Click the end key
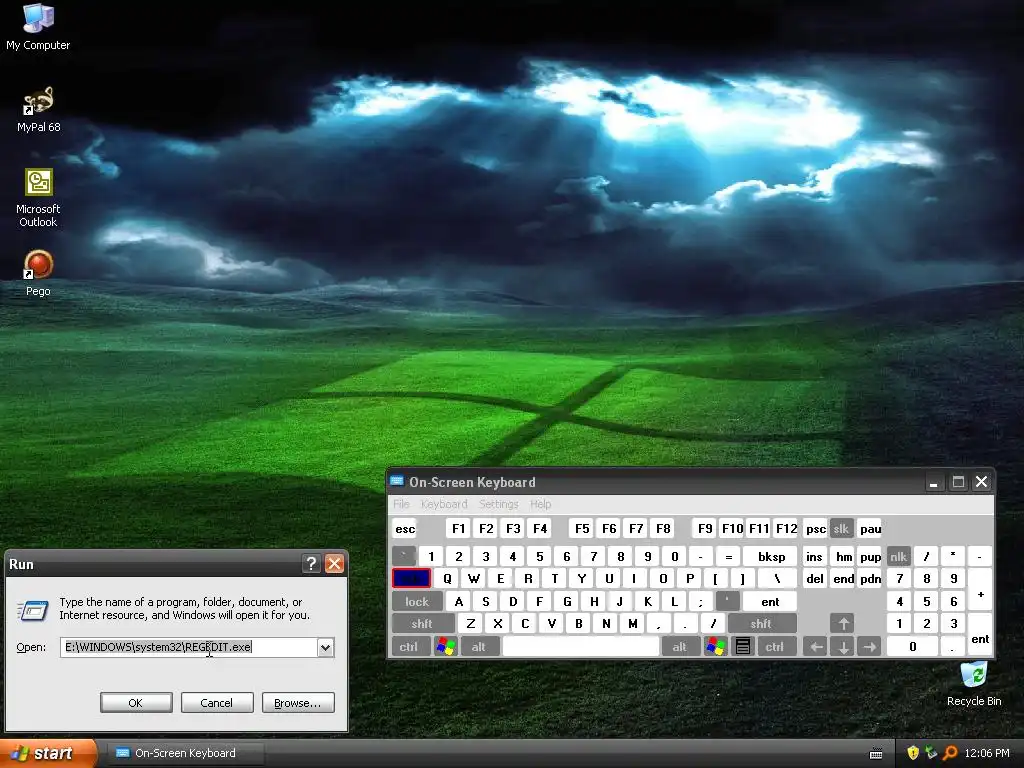Image resolution: width=1024 pixels, height=768 pixels. [844, 579]
